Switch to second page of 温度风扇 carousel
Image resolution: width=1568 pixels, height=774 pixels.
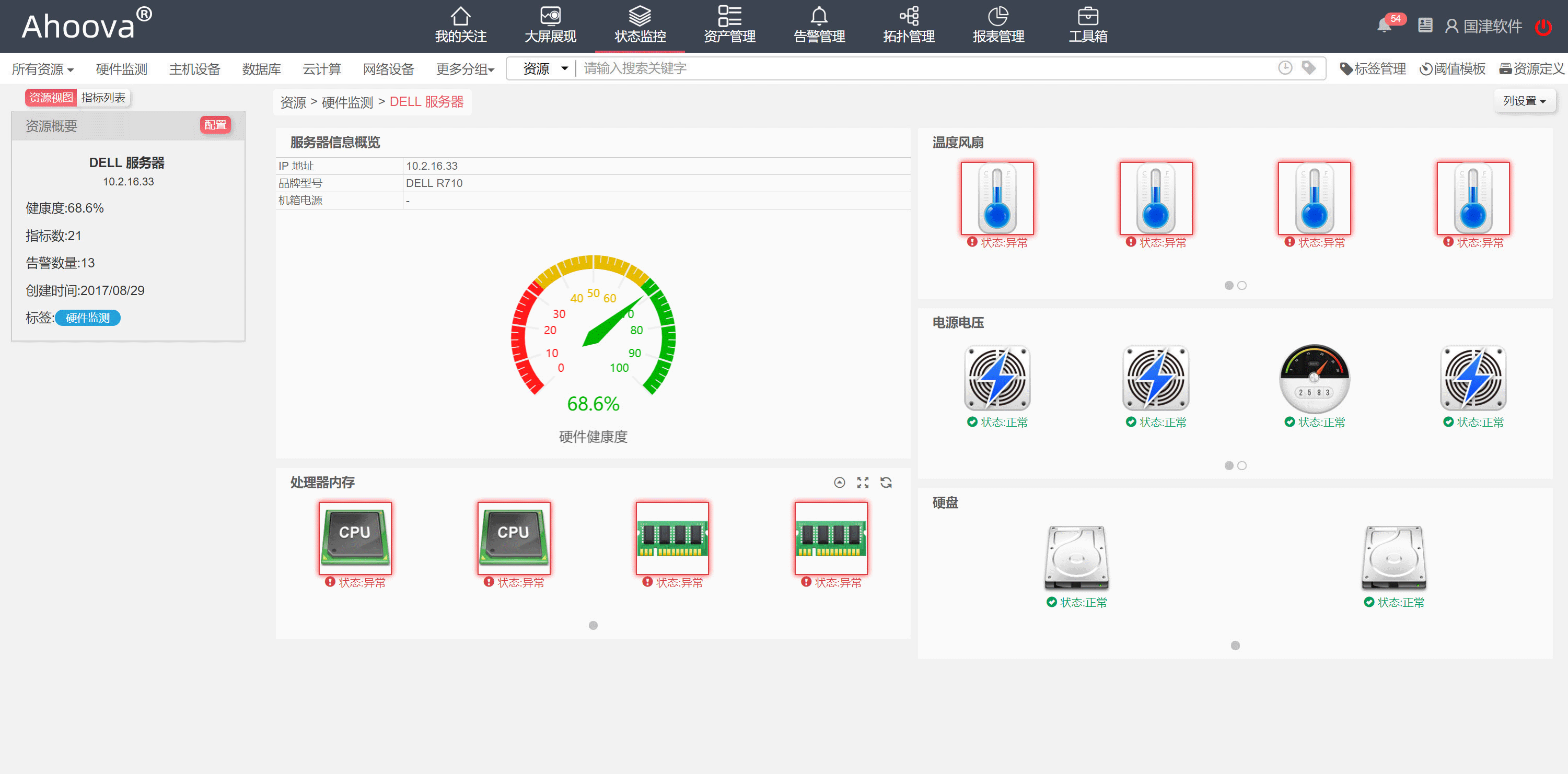click(1242, 285)
